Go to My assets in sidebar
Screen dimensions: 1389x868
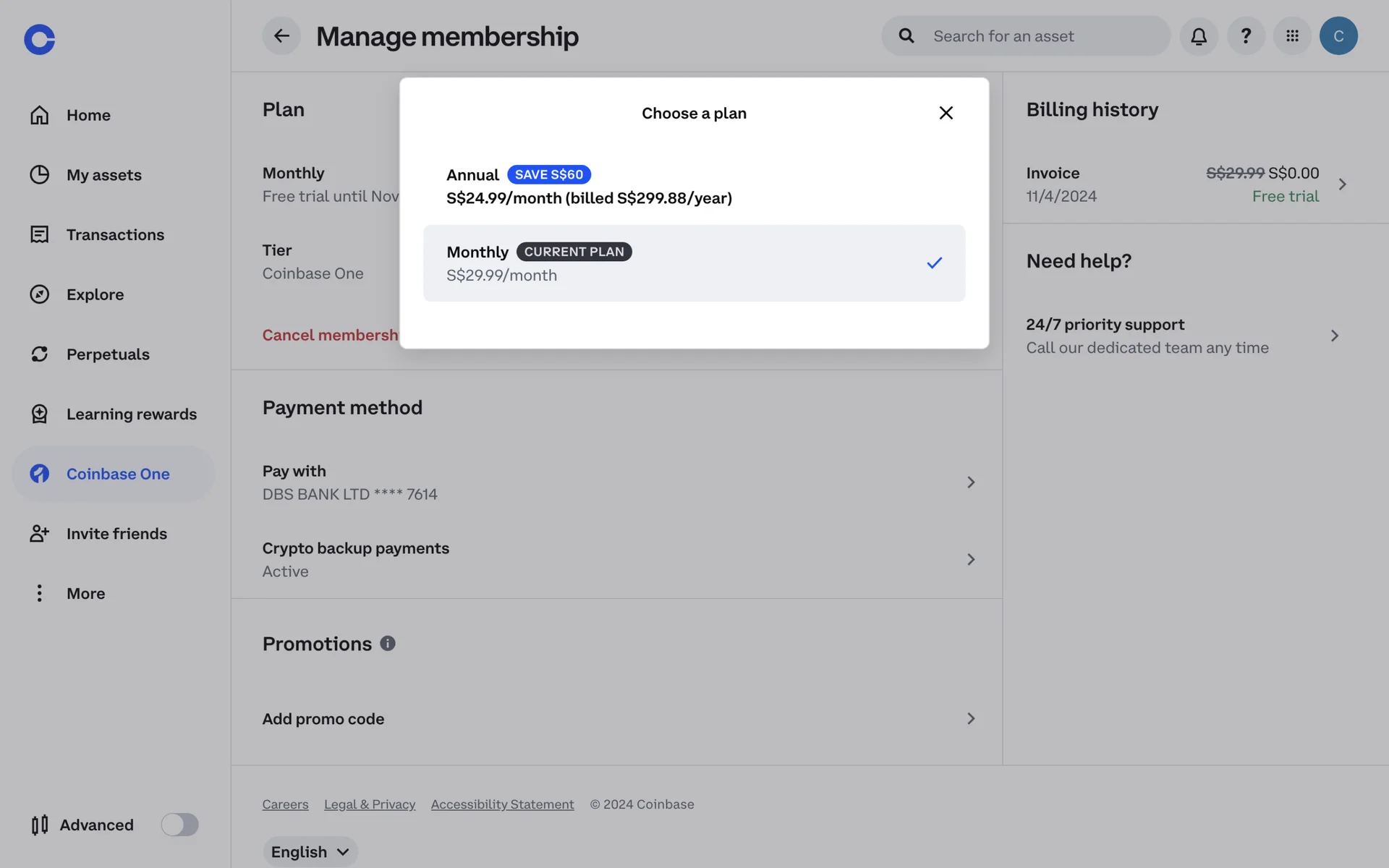103,175
